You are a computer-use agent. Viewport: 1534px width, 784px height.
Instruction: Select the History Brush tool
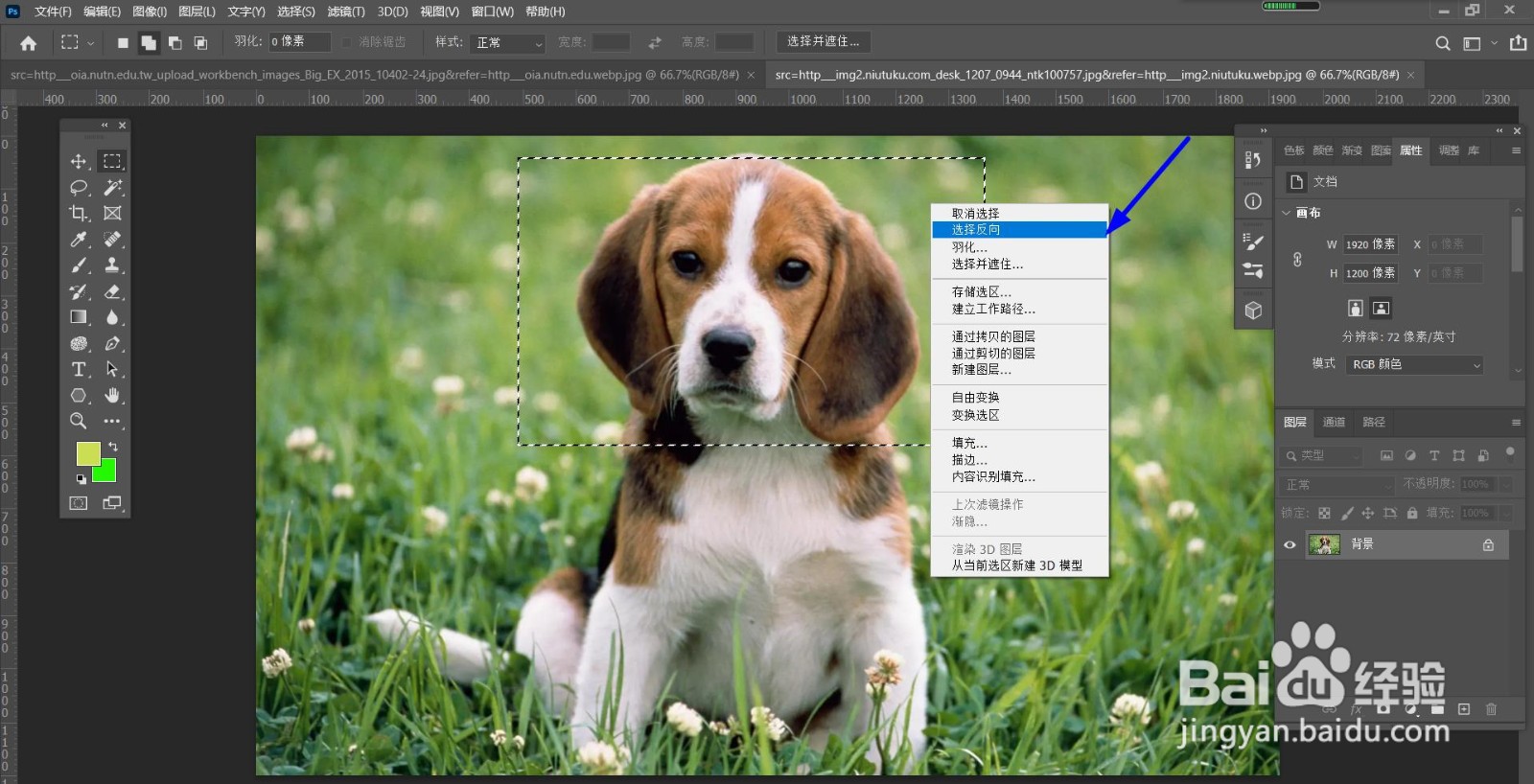coord(79,291)
